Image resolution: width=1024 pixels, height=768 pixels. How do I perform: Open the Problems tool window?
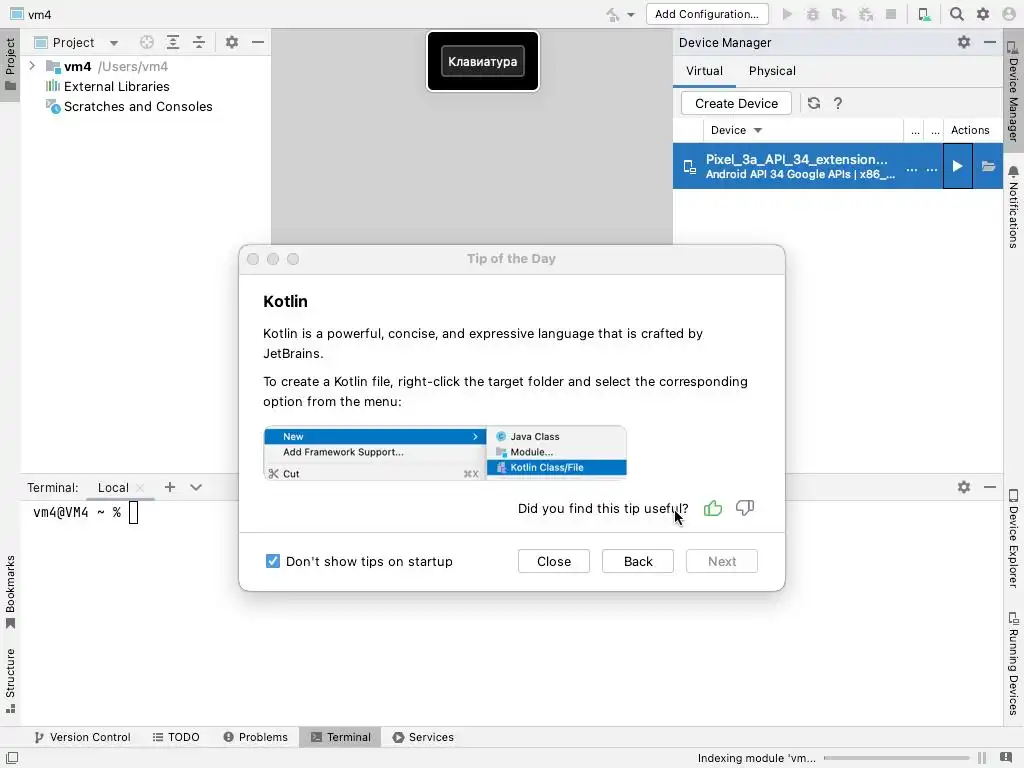coord(255,737)
